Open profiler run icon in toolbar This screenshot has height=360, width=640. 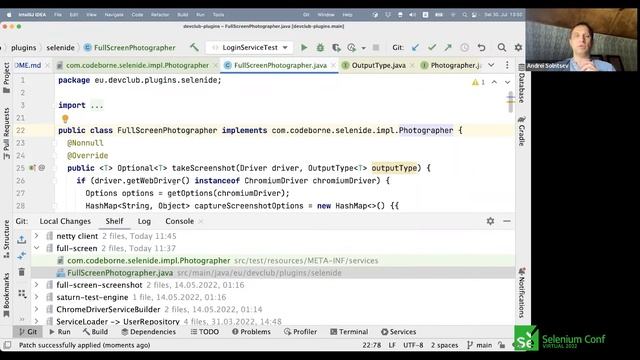[351, 47]
